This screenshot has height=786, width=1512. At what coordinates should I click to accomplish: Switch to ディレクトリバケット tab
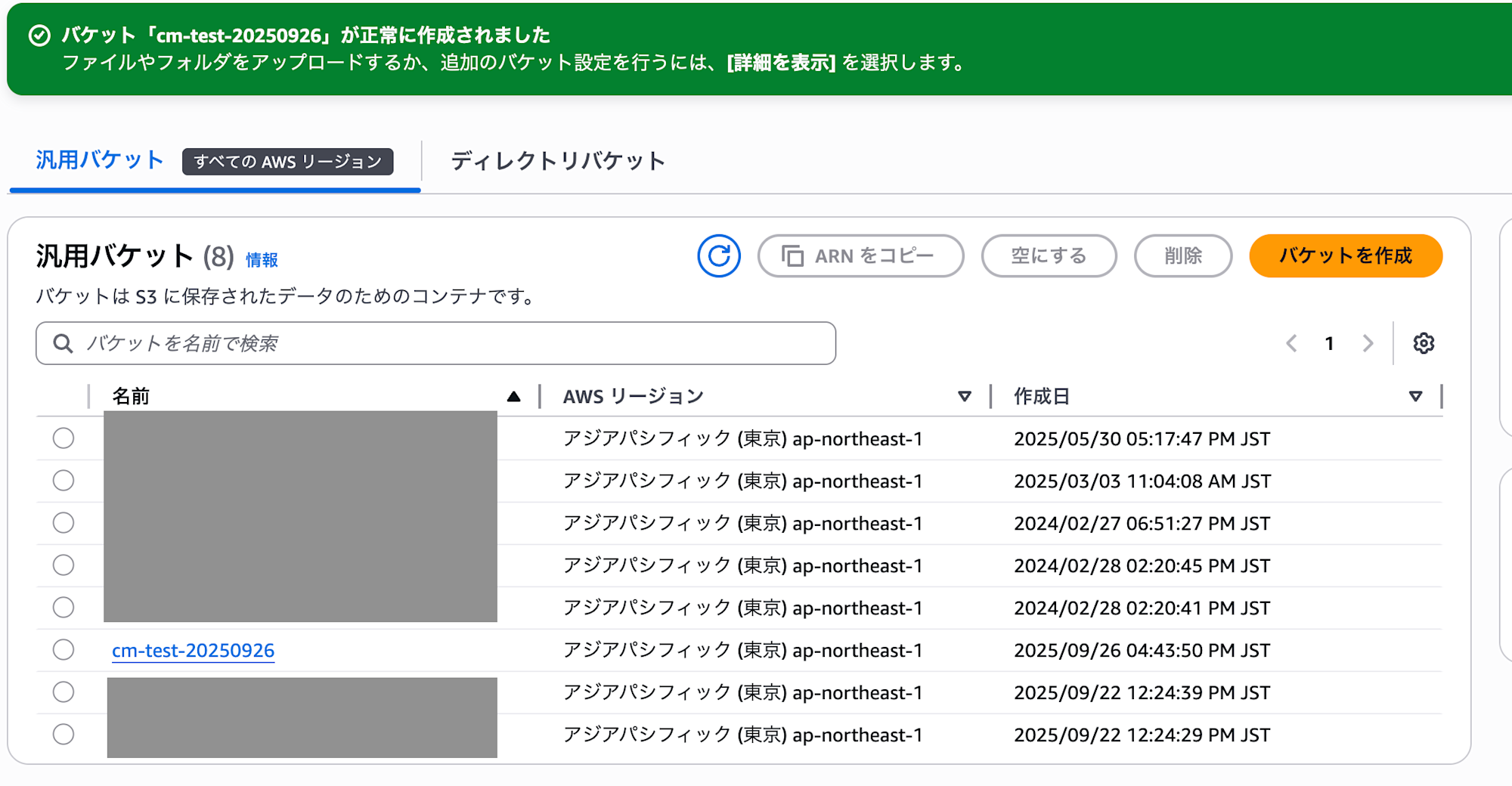click(558, 161)
